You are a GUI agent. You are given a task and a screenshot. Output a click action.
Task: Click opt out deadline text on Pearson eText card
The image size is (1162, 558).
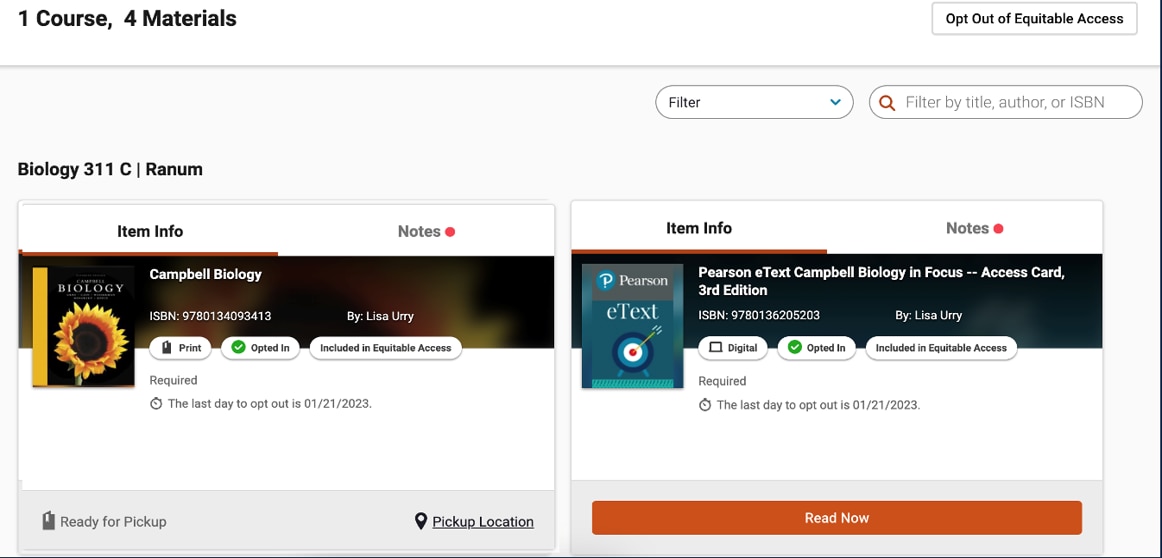click(x=818, y=405)
